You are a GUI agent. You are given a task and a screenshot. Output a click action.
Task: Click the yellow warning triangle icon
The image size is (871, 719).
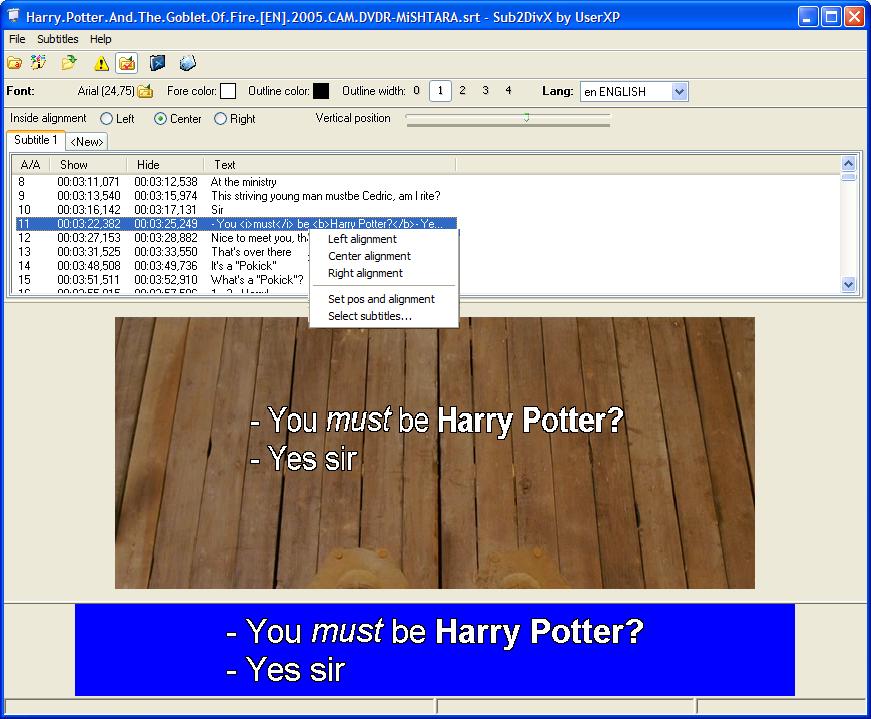coord(101,63)
